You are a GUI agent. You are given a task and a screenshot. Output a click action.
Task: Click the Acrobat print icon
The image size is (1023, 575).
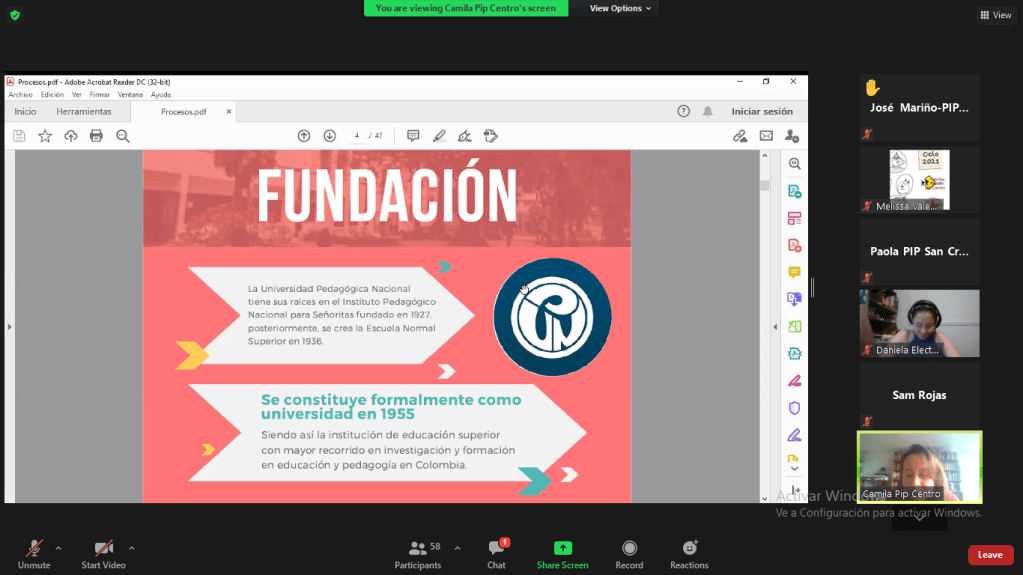tap(96, 136)
